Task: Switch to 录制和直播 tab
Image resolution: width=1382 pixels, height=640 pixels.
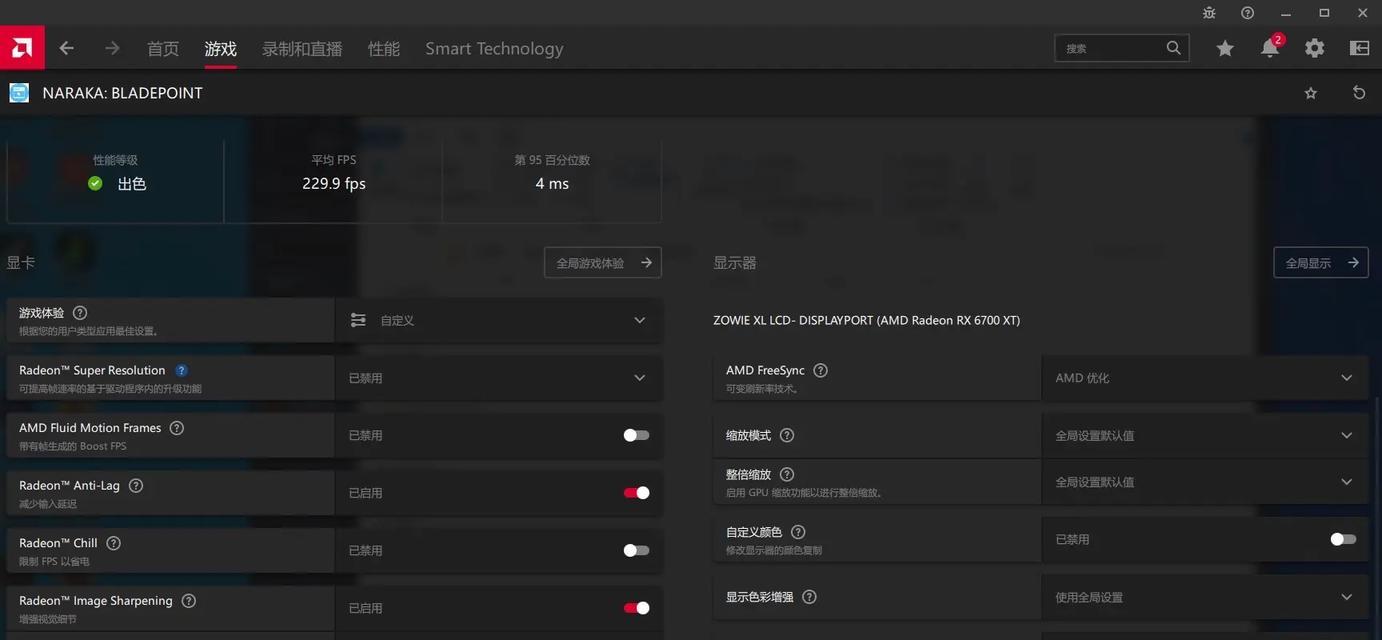Action: click(302, 49)
